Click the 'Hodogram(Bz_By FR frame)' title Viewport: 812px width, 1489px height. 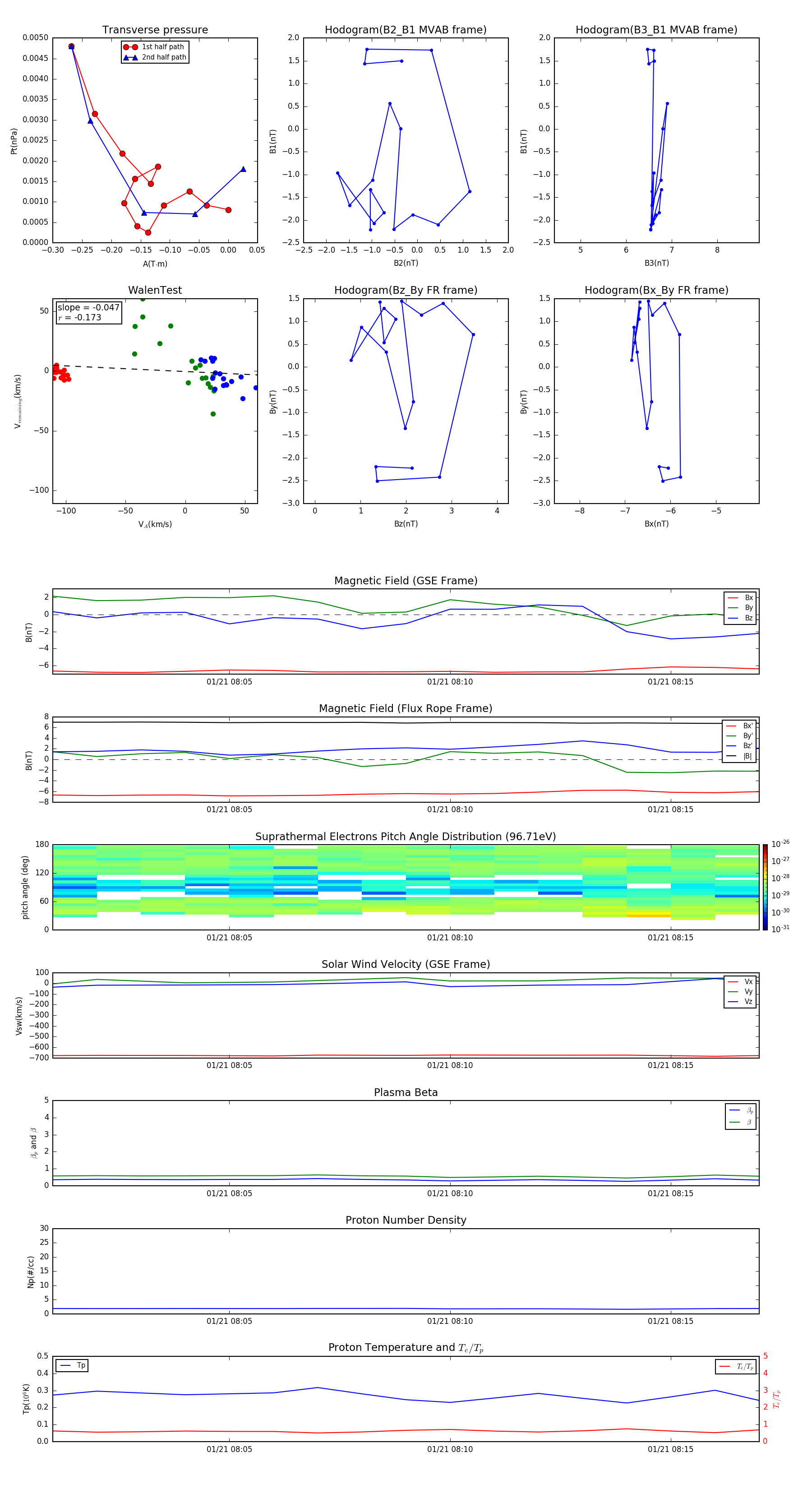[x=406, y=290]
